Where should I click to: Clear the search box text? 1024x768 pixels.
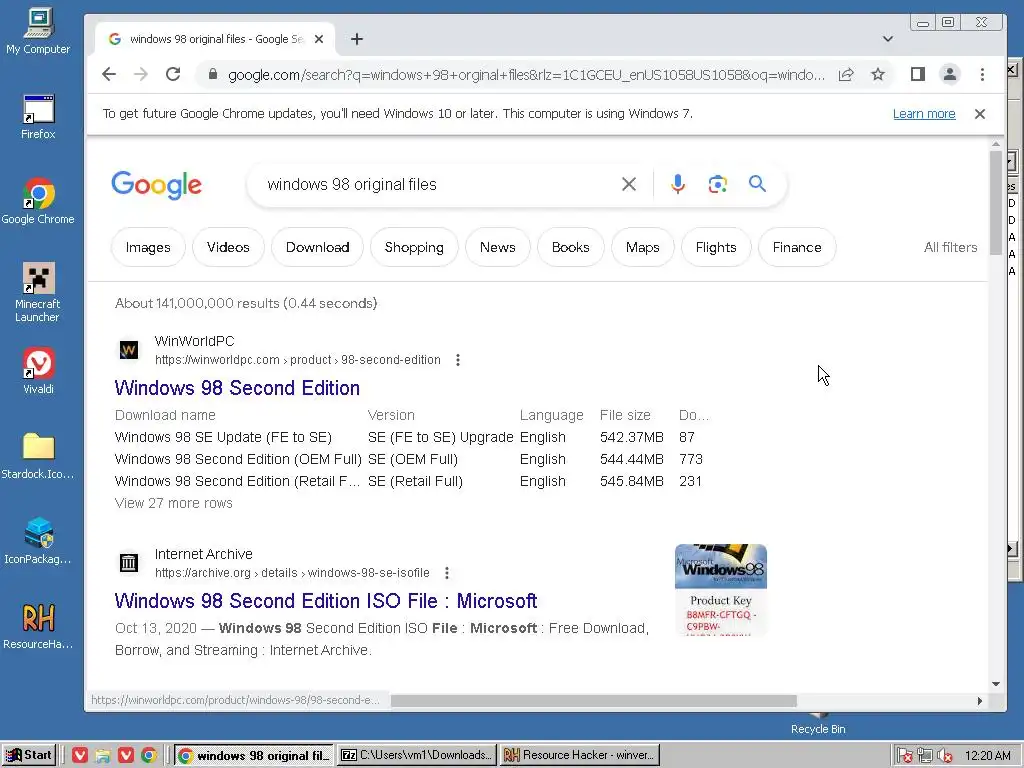point(629,184)
